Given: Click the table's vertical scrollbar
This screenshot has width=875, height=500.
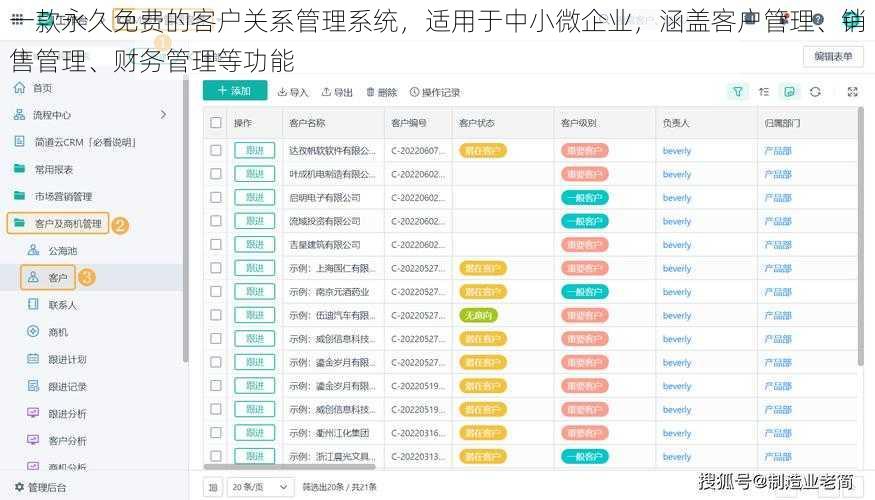Looking at the screenshot, I should (860, 237).
